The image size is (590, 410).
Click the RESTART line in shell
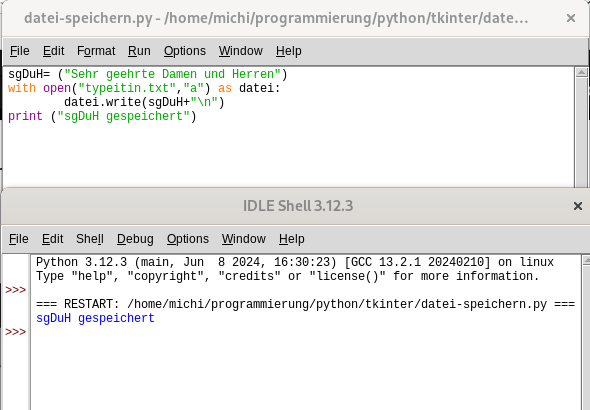(305, 304)
